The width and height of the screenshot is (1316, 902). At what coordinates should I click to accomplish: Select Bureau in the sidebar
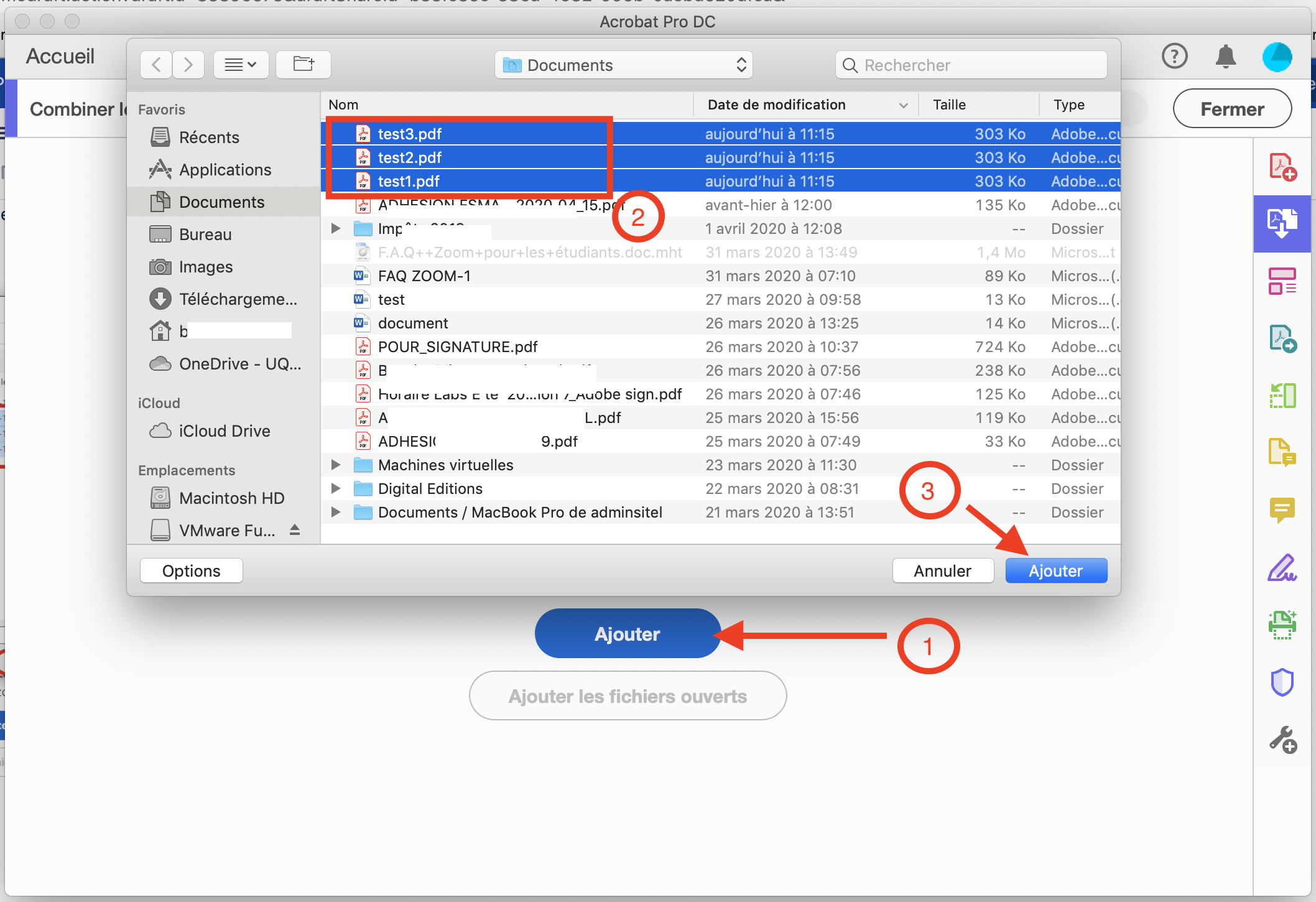[x=224, y=234]
